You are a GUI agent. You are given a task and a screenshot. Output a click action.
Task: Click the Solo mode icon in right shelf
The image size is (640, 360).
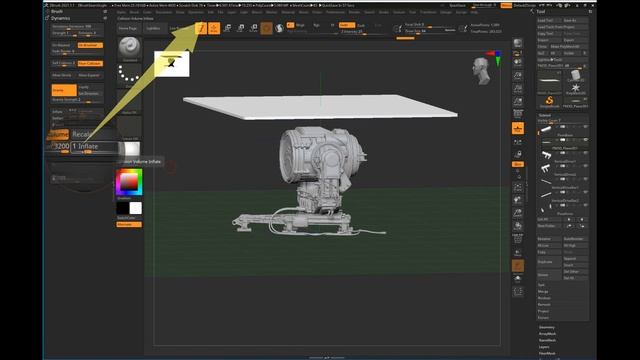[518, 279]
